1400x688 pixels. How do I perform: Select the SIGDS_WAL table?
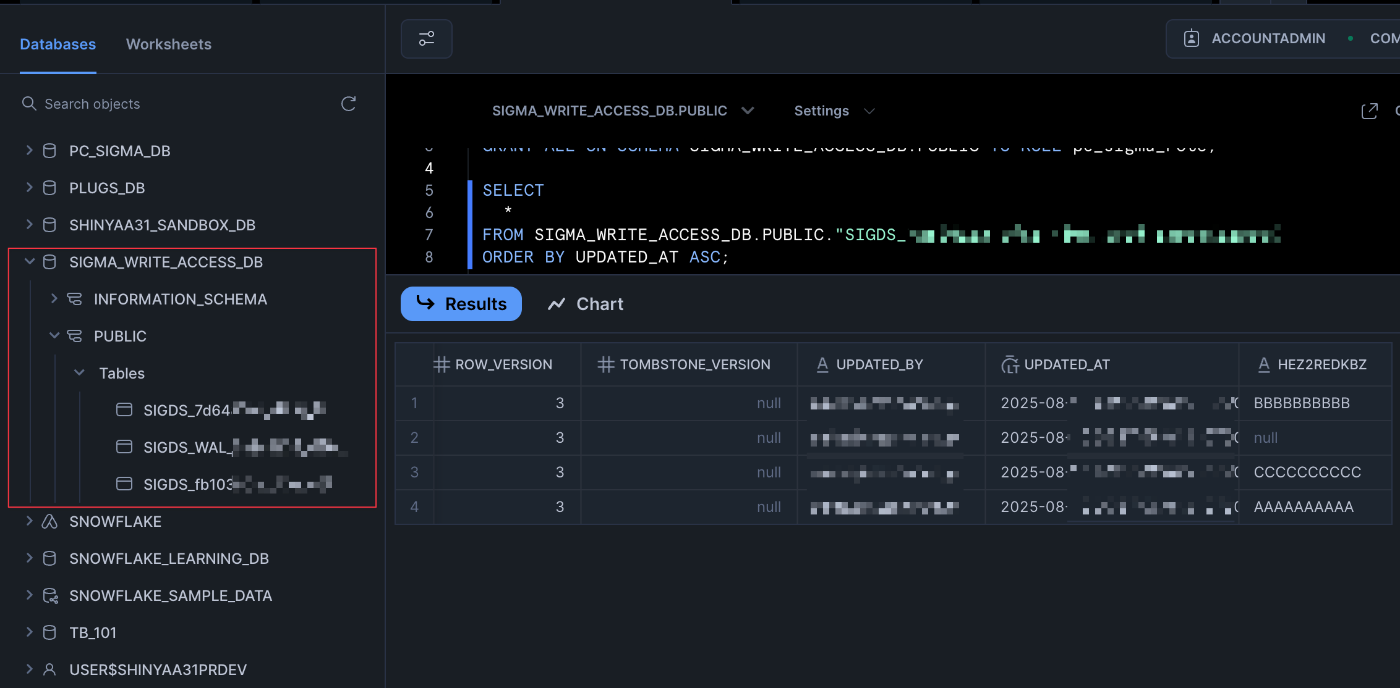click(x=246, y=447)
